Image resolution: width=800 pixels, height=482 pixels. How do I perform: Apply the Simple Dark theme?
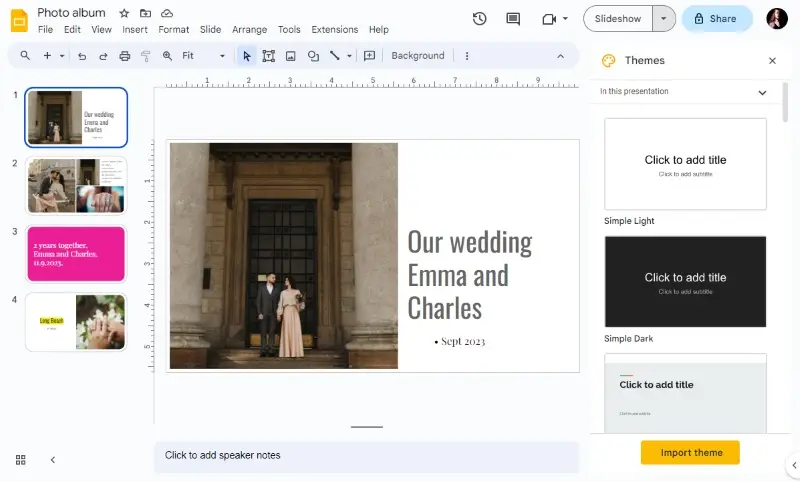pos(685,282)
